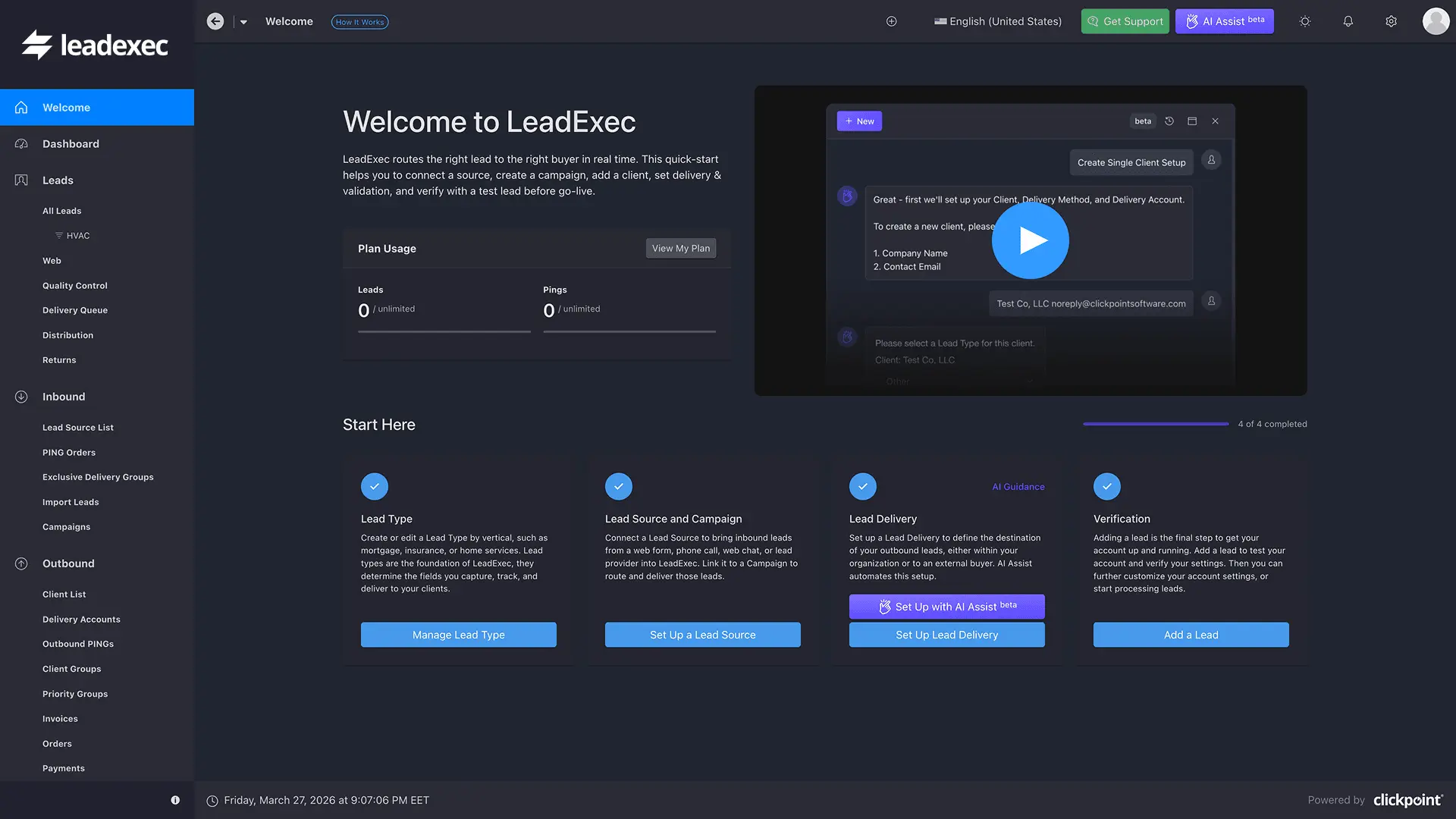Open the notifications bell

pyautogui.click(x=1348, y=21)
